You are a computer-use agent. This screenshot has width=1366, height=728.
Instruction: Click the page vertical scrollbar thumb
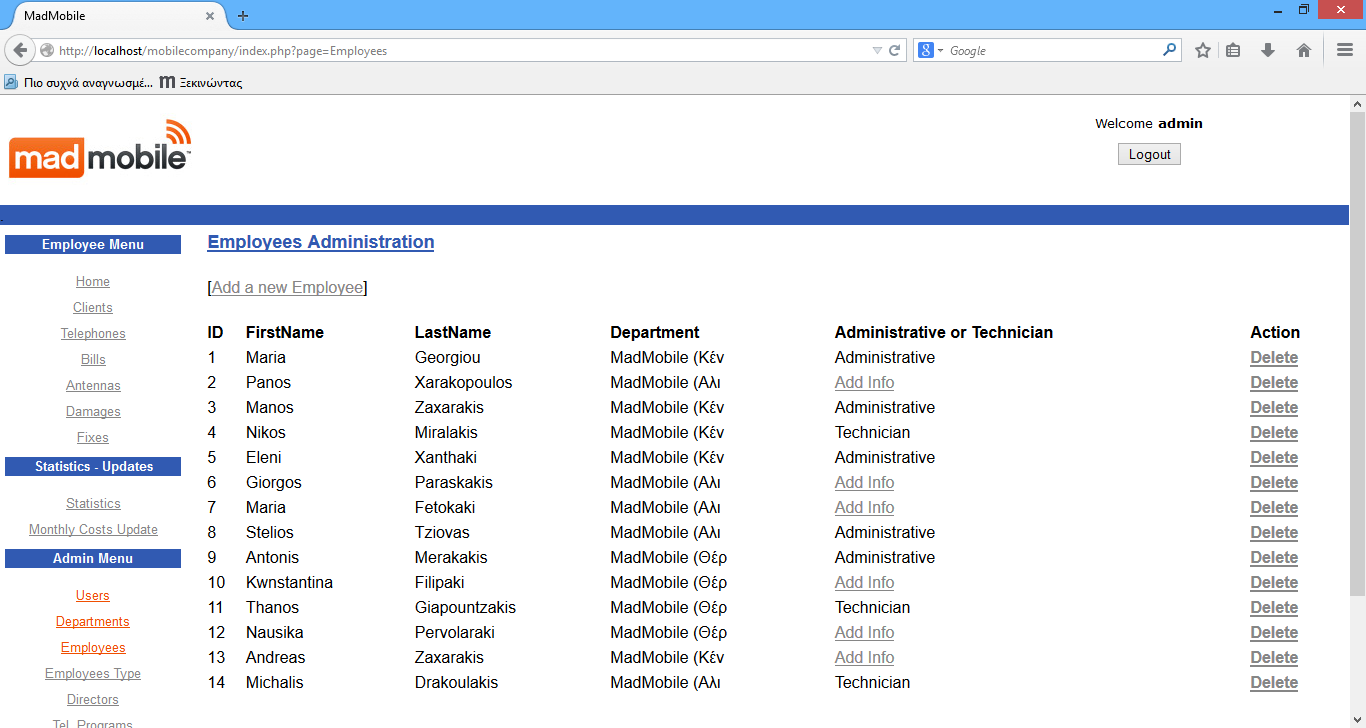[1357, 354]
